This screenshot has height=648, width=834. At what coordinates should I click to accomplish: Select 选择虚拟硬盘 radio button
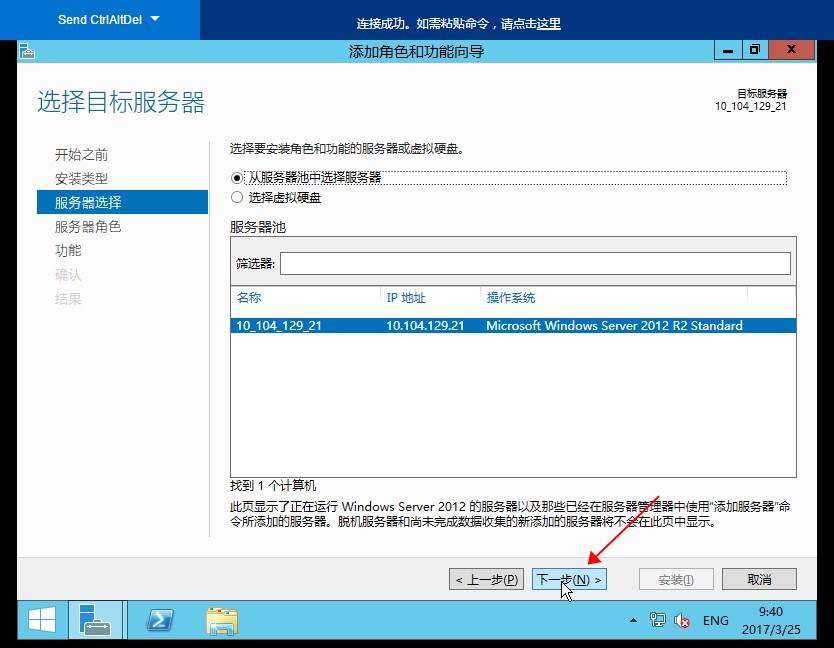[x=237, y=197]
